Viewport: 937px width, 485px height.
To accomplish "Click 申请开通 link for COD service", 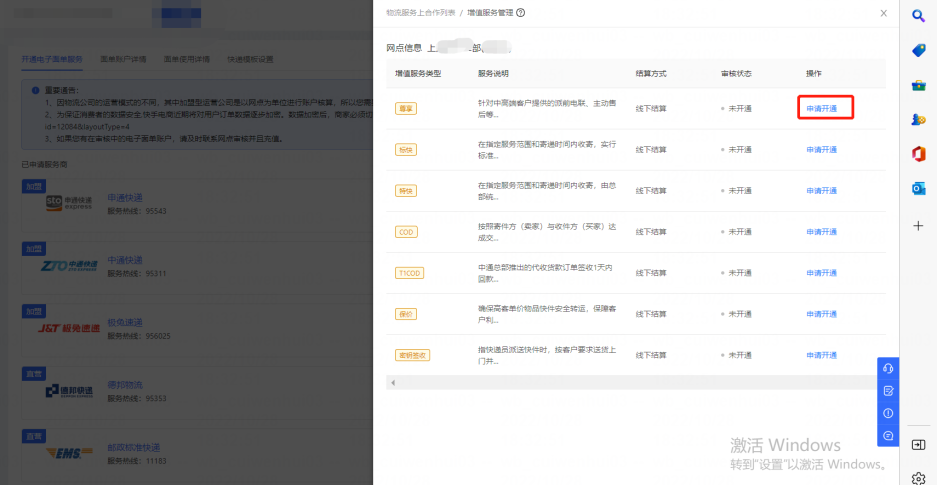I will coord(822,232).
